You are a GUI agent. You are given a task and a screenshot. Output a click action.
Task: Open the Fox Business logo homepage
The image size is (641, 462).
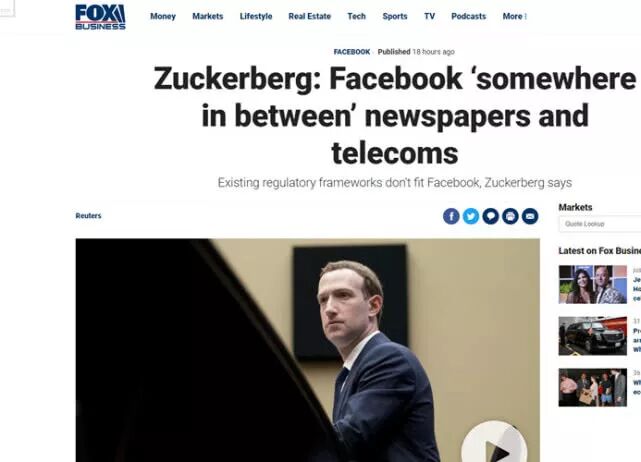100,17
